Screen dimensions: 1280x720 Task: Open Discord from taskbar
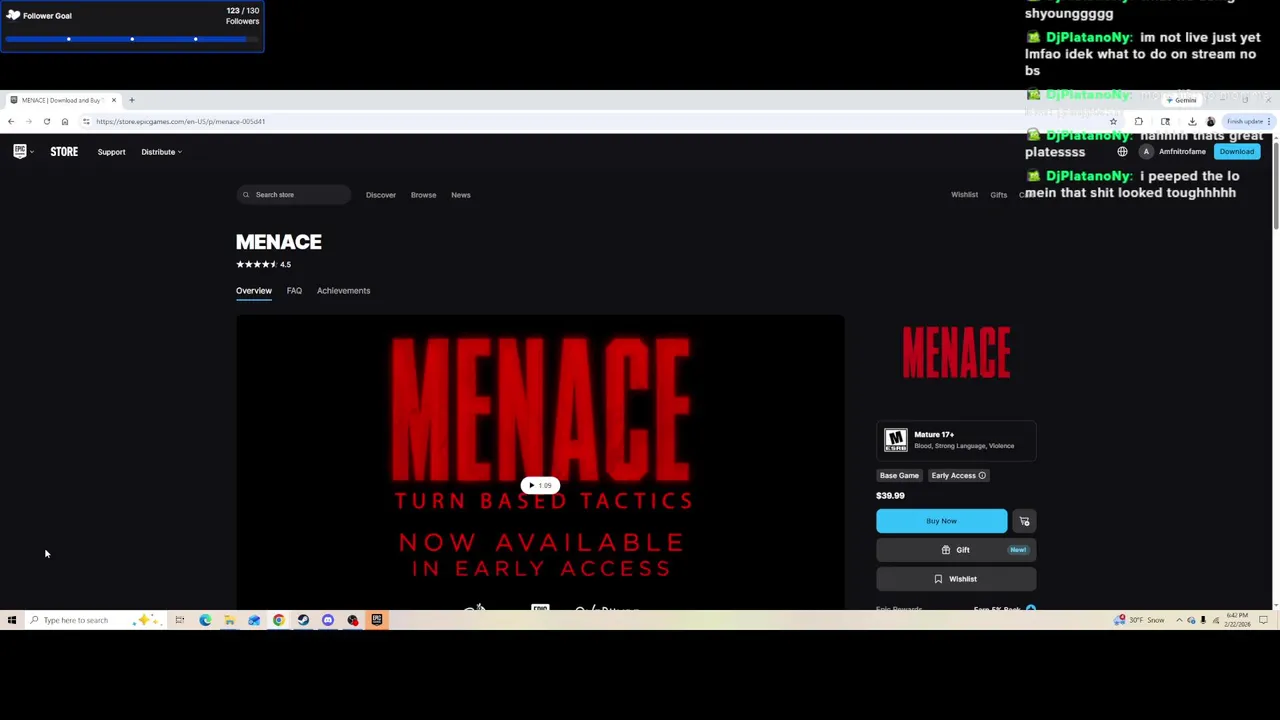pos(327,620)
